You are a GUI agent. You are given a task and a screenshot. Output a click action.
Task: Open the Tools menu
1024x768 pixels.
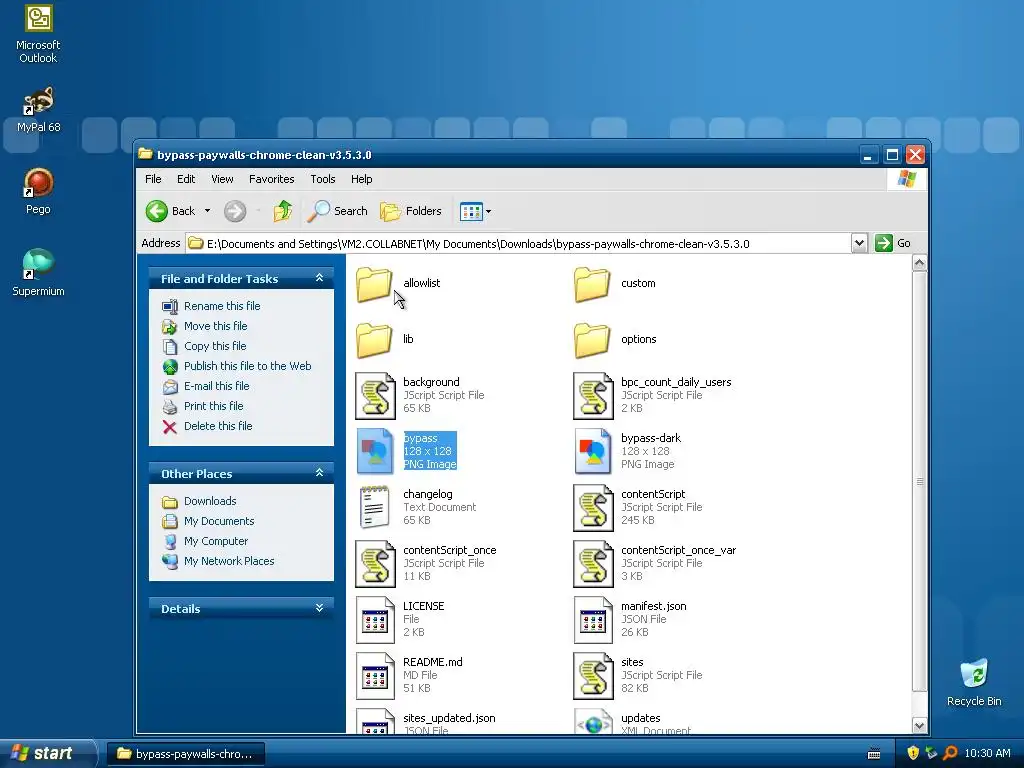pos(323,179)
